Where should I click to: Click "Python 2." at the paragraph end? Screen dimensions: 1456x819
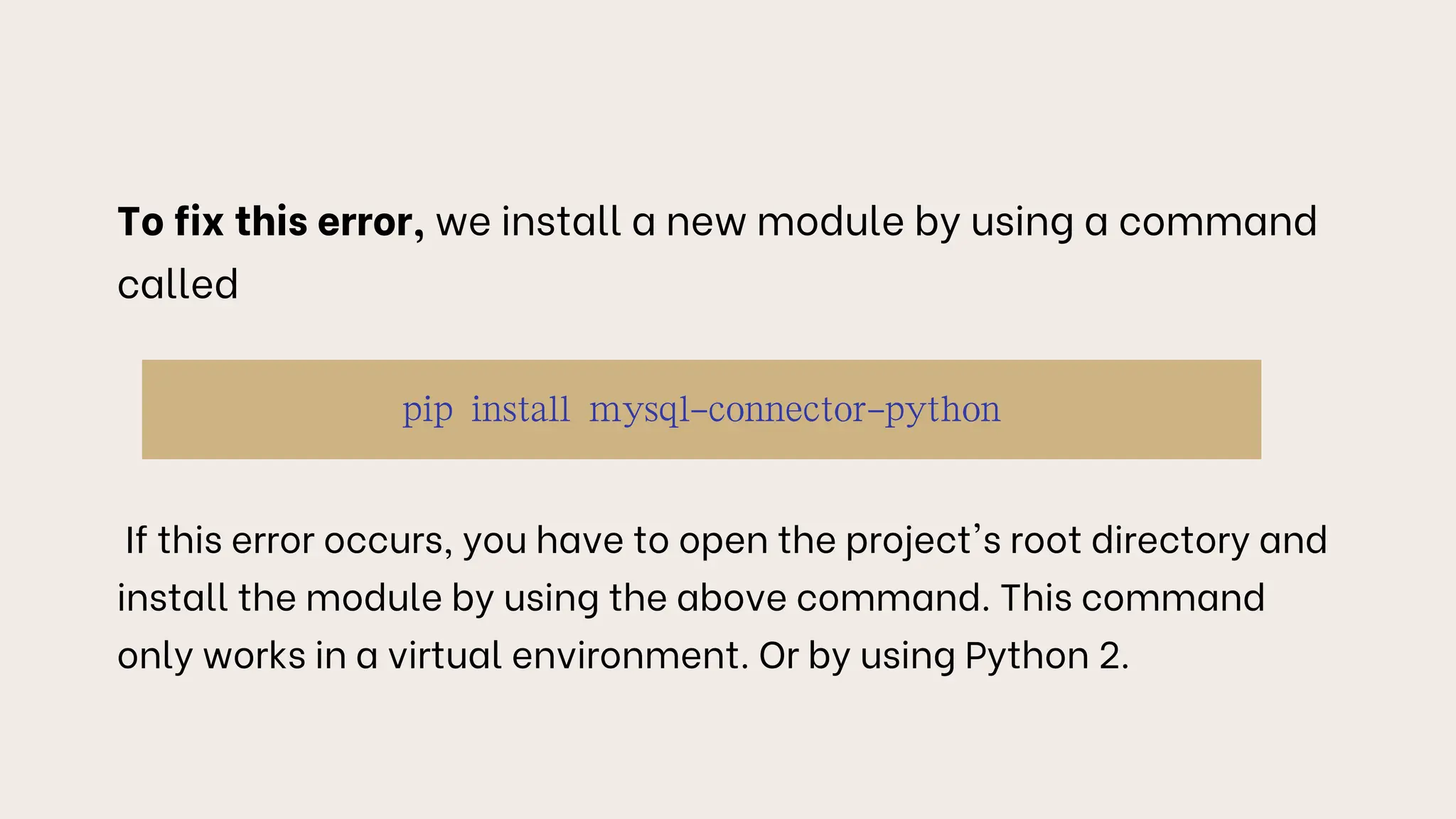click(x=1046, y=655)
